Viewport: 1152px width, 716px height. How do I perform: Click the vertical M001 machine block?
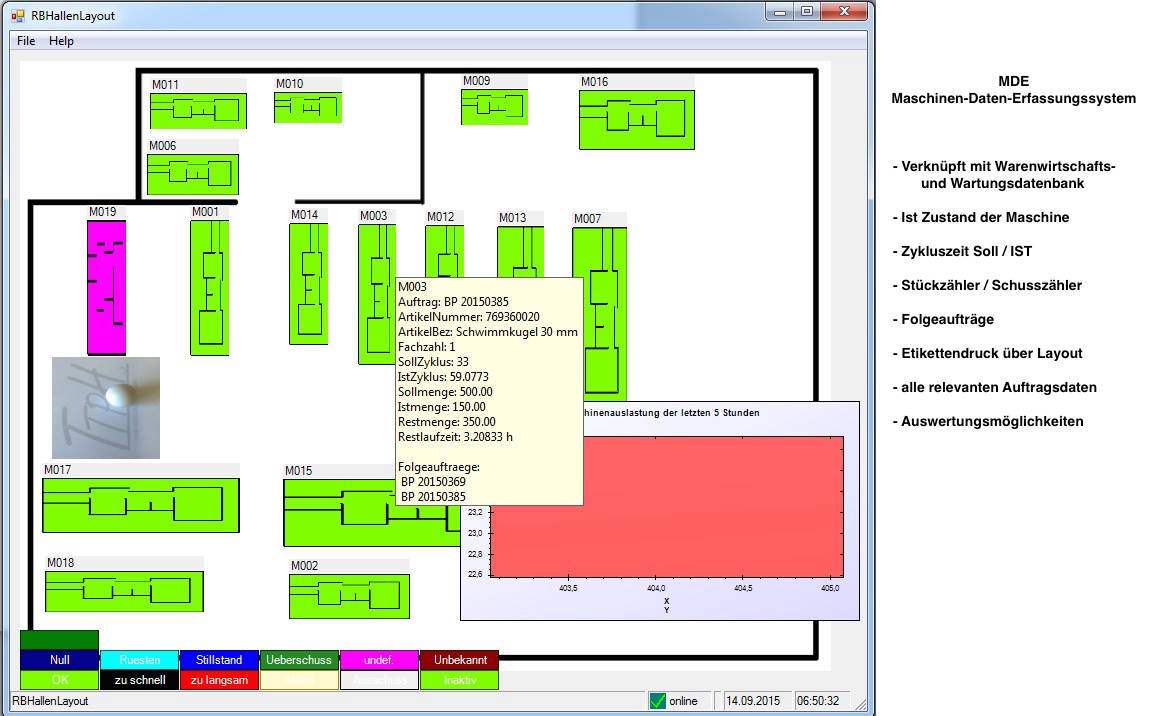coord(209,288)
